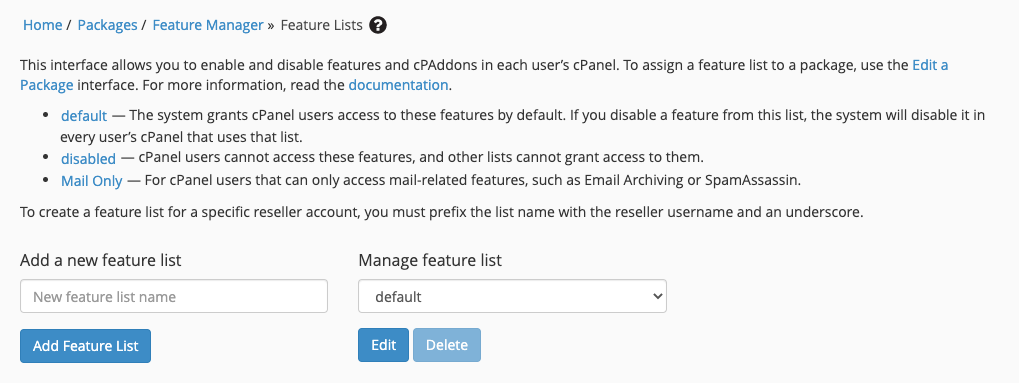Open the Manage feature list dropdown

click(512, 297)
